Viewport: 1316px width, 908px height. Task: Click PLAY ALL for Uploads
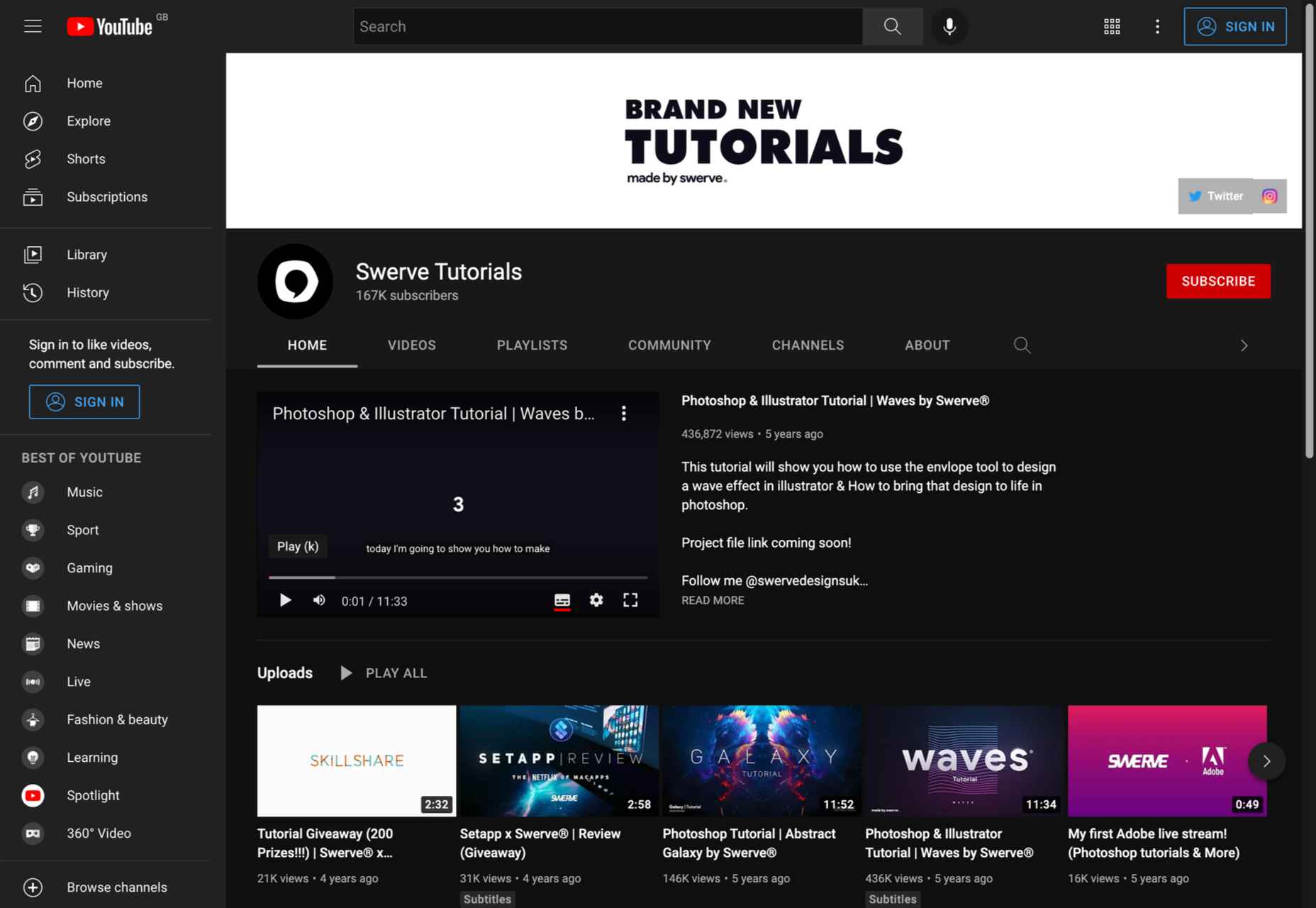pyautogui.click(x=384, y=673)
